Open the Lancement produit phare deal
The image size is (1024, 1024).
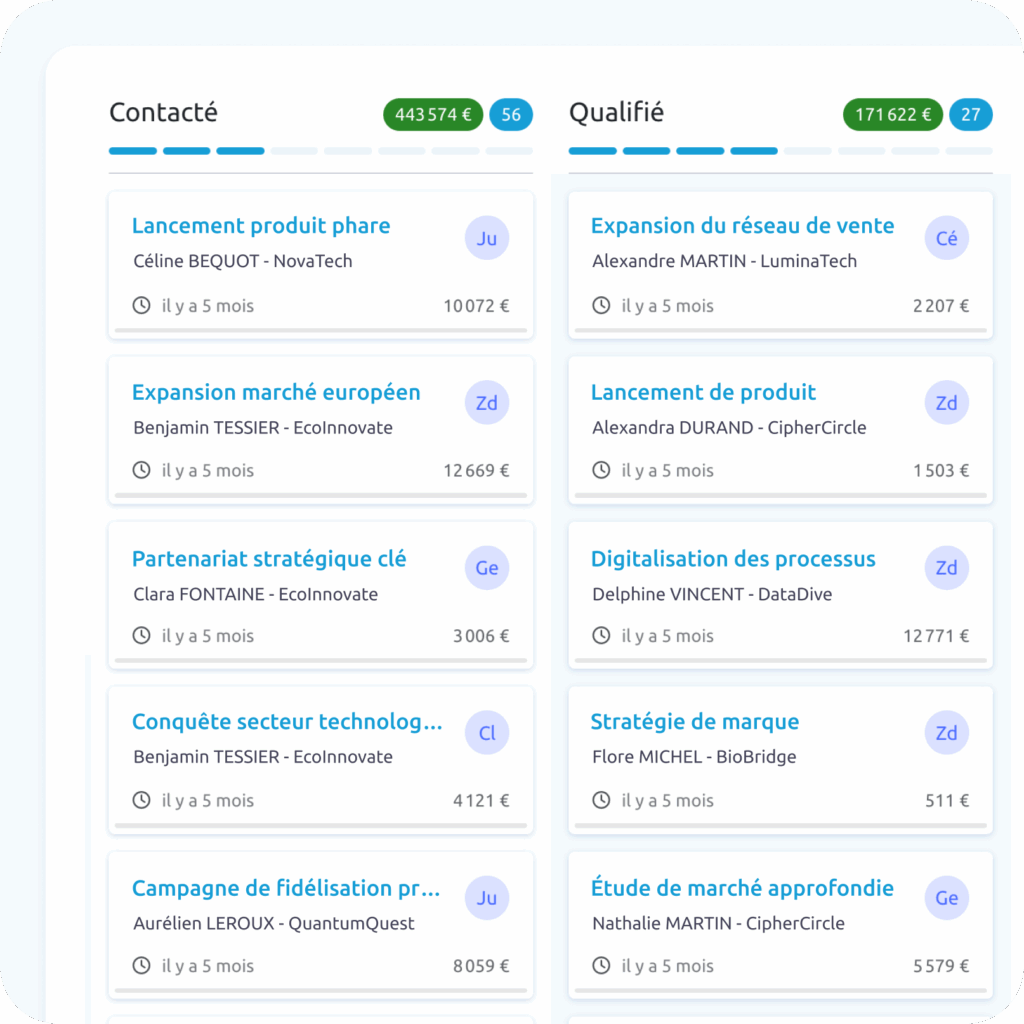[261, 226]
